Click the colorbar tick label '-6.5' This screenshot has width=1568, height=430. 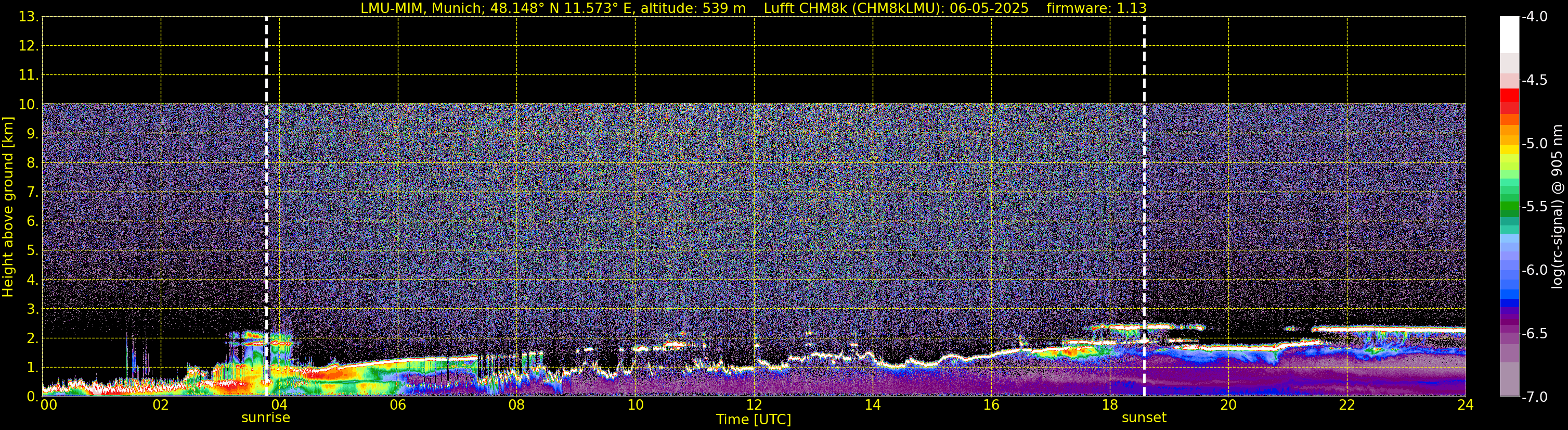click(x=1535, y=334)
